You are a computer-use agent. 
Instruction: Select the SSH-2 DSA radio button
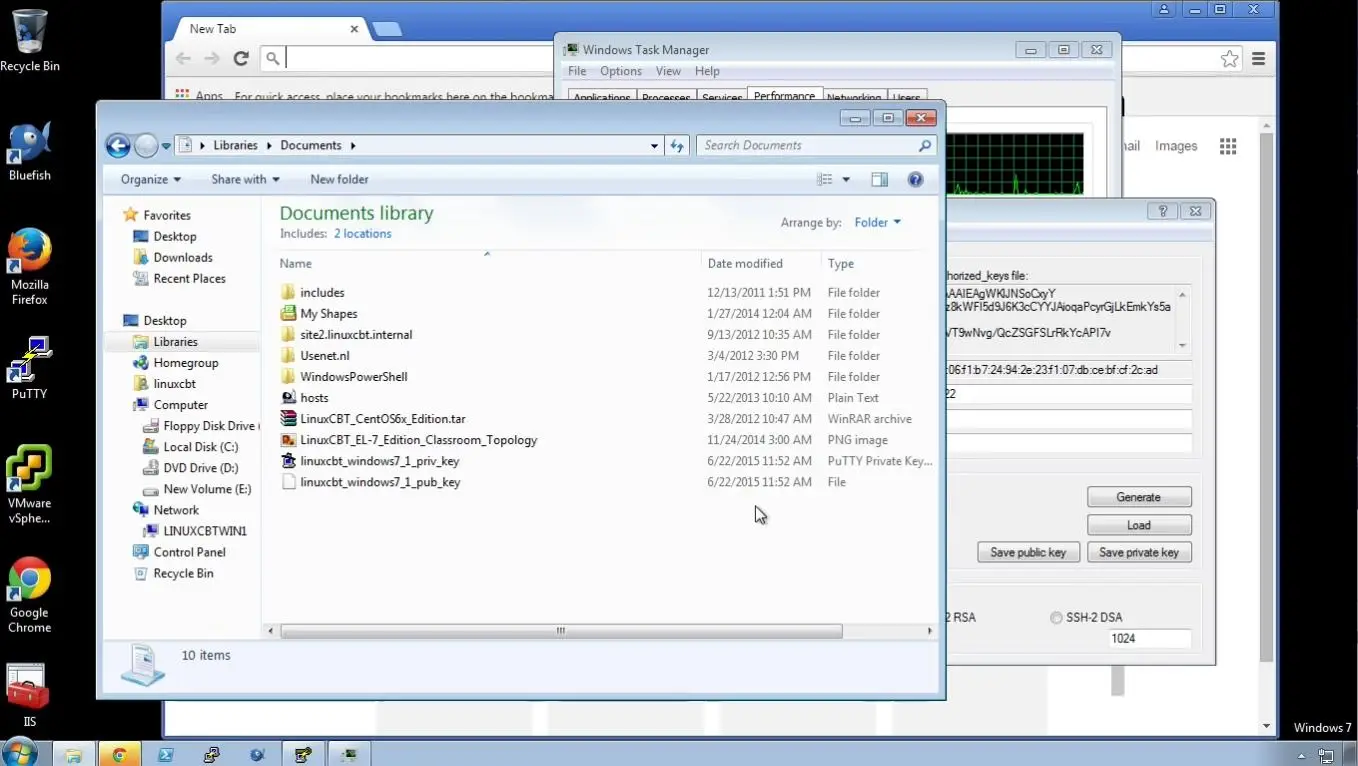tap(1056, 618)
